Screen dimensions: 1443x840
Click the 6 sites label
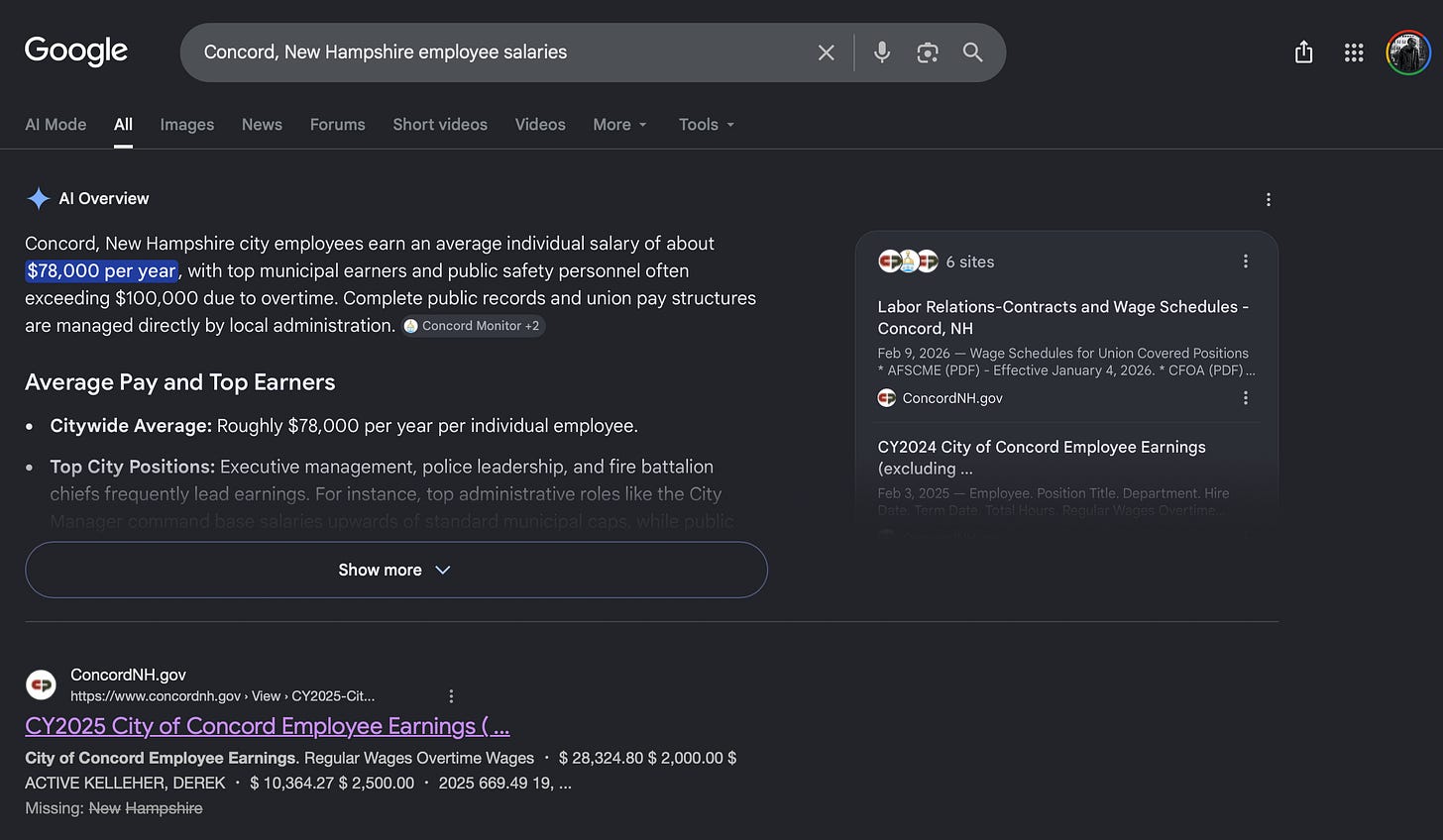969,262
